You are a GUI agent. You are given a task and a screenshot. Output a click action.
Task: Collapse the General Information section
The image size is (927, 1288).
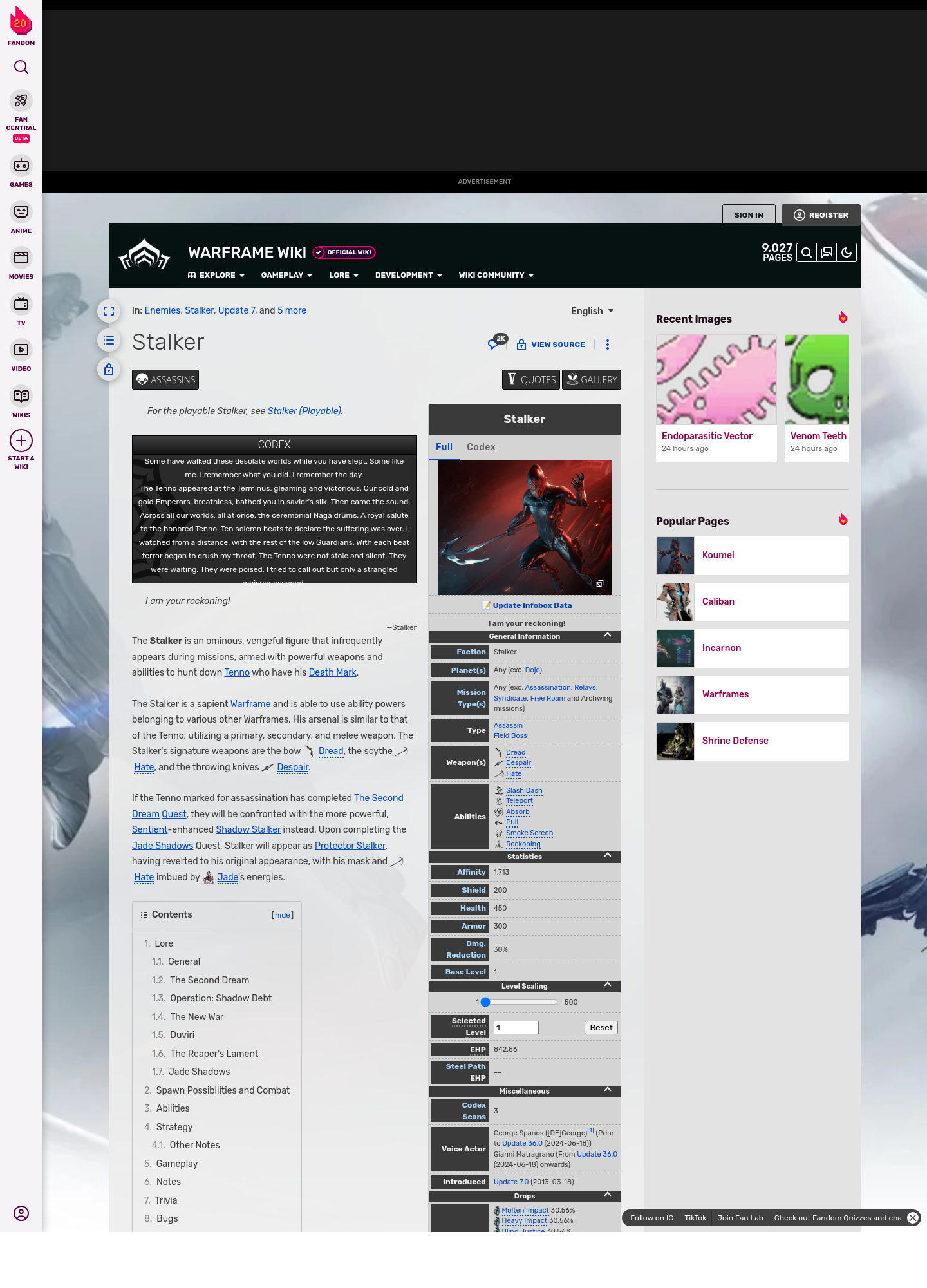(607, 636)
